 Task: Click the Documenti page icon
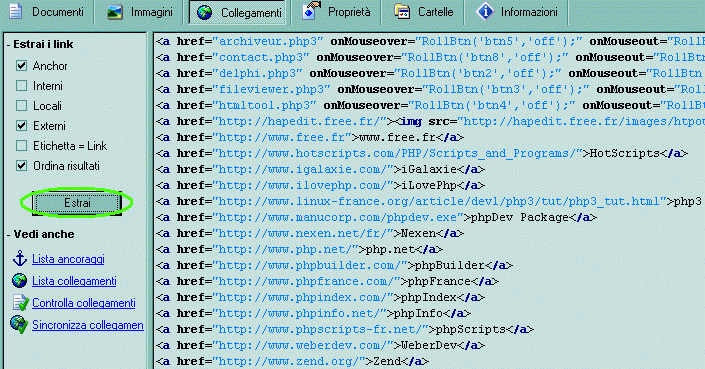click(16, 11)
